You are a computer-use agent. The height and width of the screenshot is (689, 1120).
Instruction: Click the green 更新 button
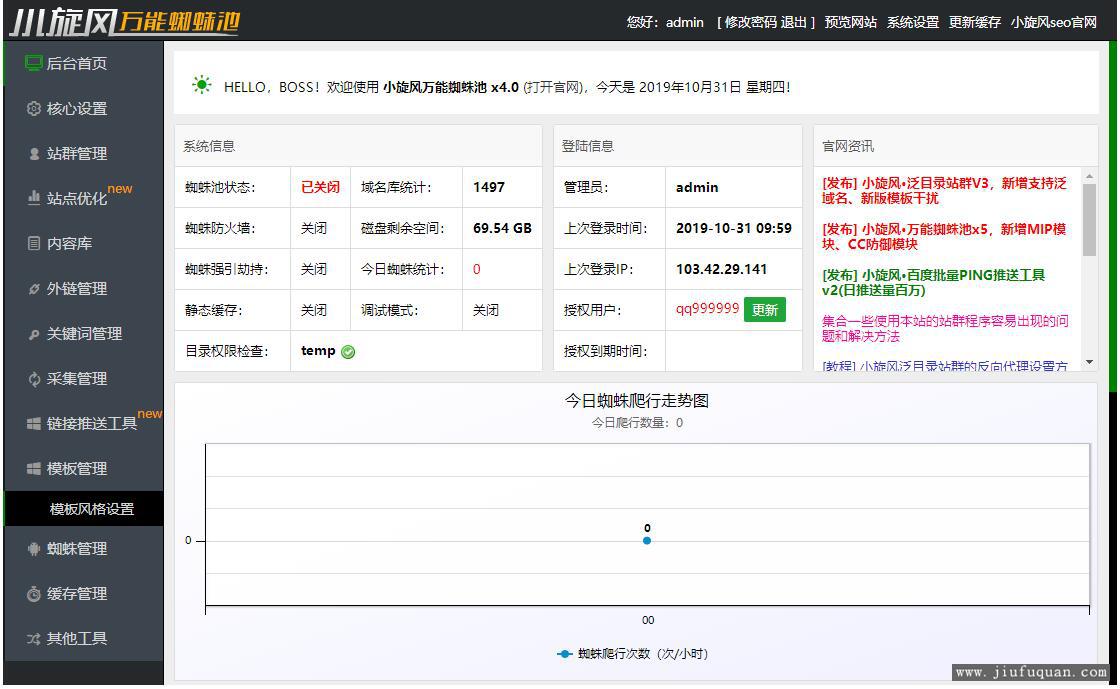[x=764, y=310]
